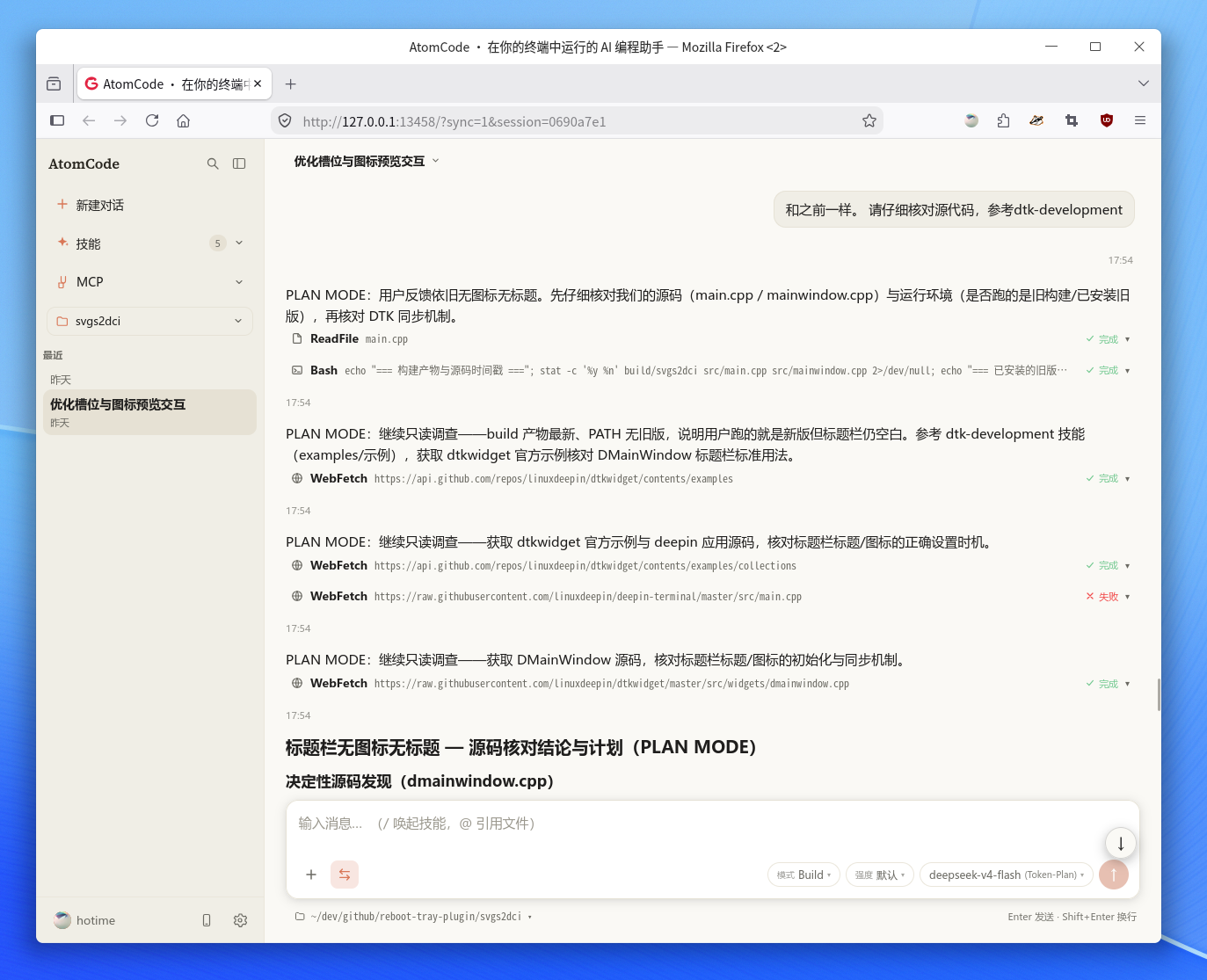Viewport: 1207px width, 980px height.
Task: Select conversation 优化槽位与图标预览交互 in sidebar
Action: [x=149, y=412]
